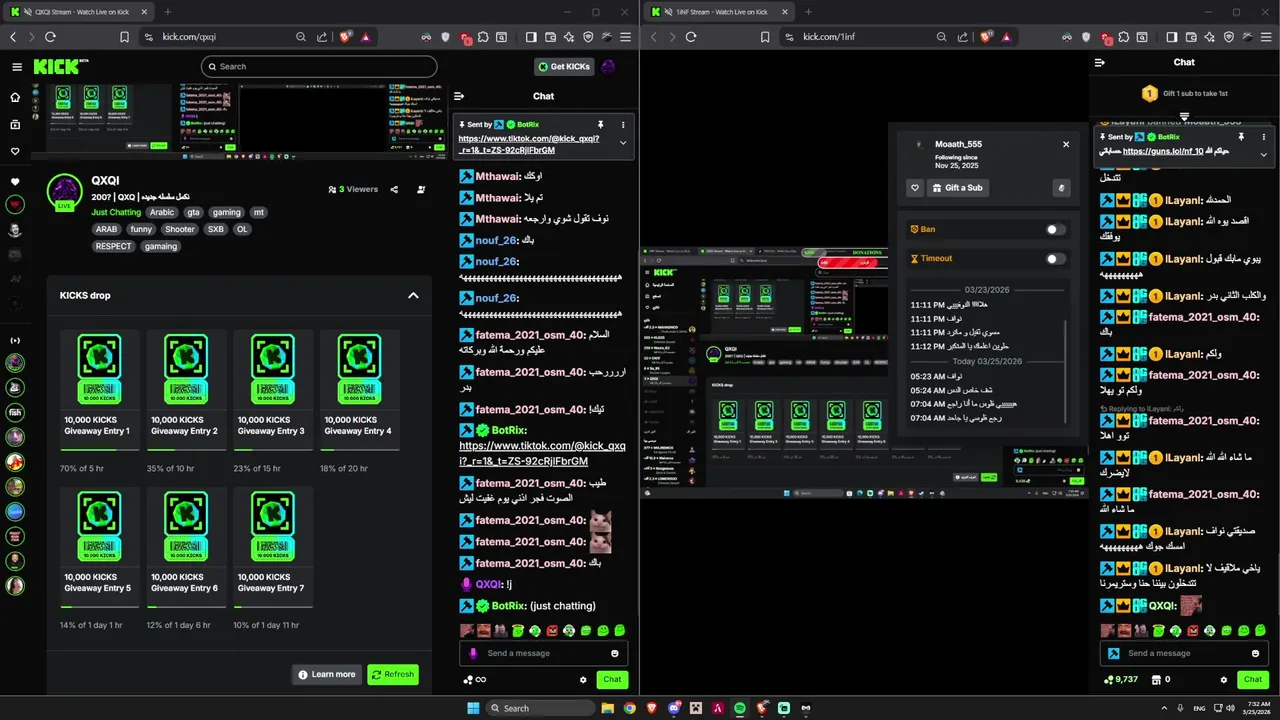Open the emoji picker in 1inf chat
The image size is (1280, 720).
point(1256,653)
